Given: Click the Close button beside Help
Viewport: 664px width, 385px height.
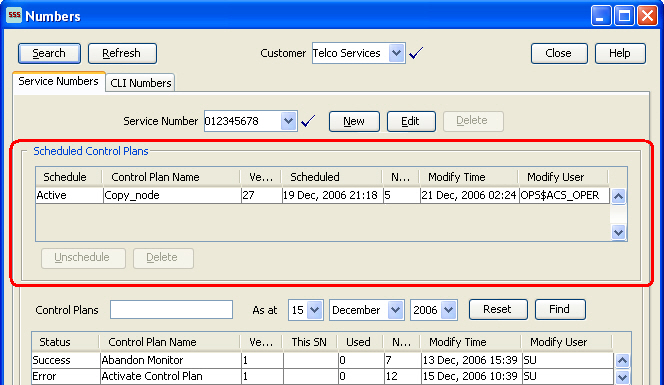Looking at the screenshot, I should click(x=559, y=53).
